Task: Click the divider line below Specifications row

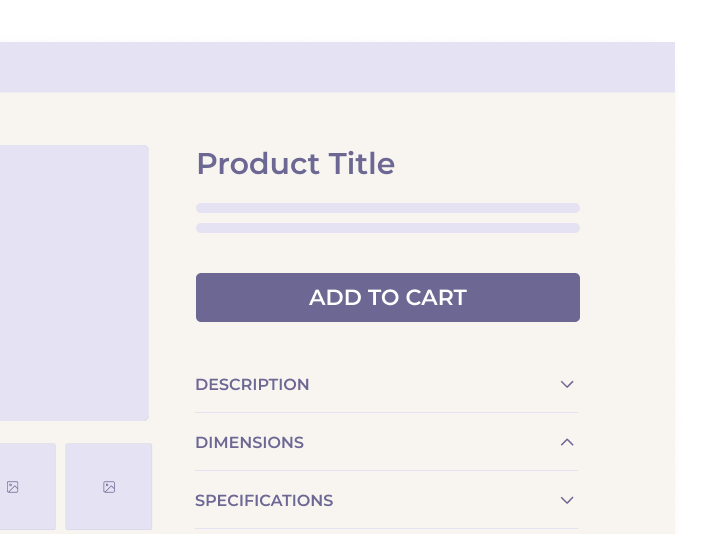Action: [386, 528]
